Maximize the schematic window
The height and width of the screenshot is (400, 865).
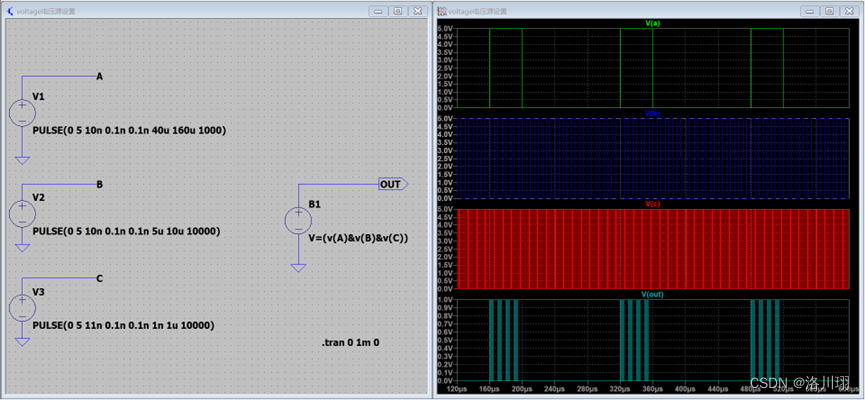397,11
